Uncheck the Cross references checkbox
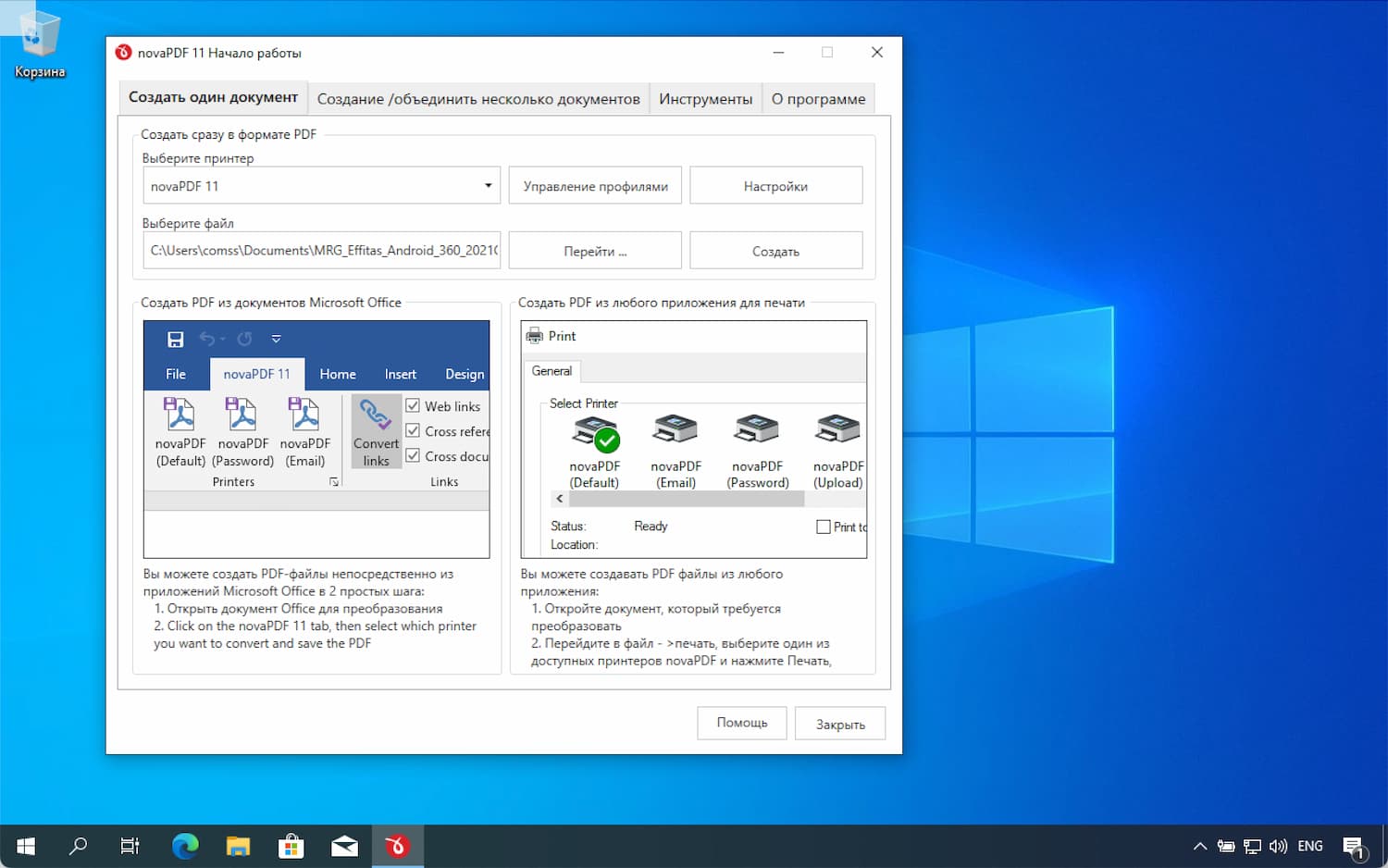Screen dimensions: 1388x868 point(414,431)
